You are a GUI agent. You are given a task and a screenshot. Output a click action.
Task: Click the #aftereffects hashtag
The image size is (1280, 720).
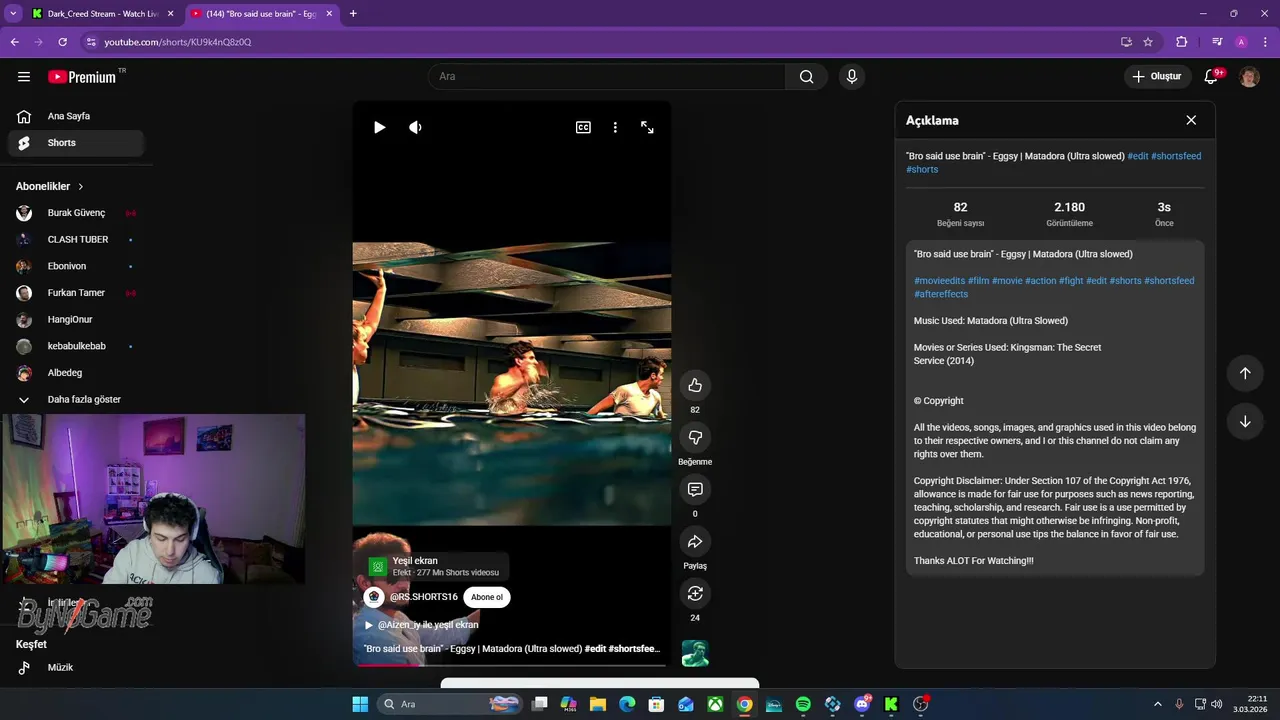941,294
